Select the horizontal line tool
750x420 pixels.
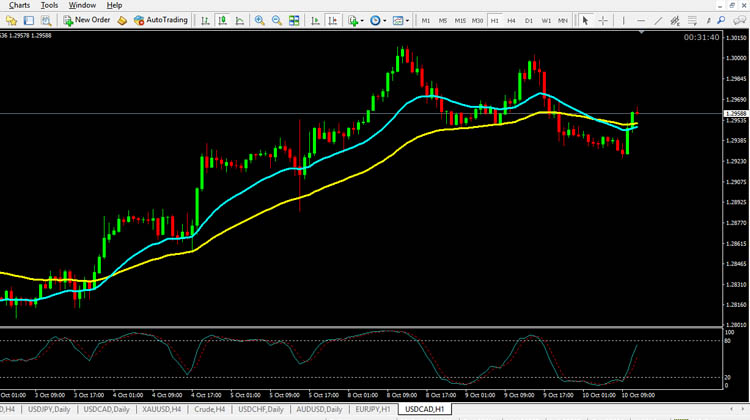point(640,21)
